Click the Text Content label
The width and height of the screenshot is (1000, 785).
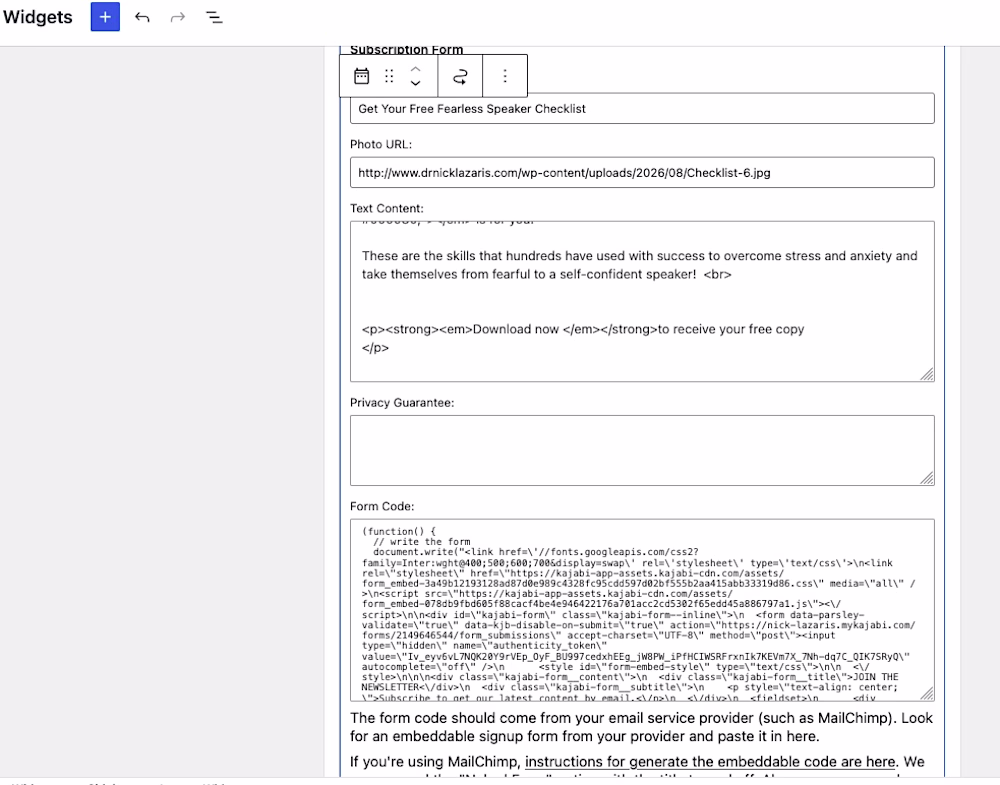tap(386, 209)
